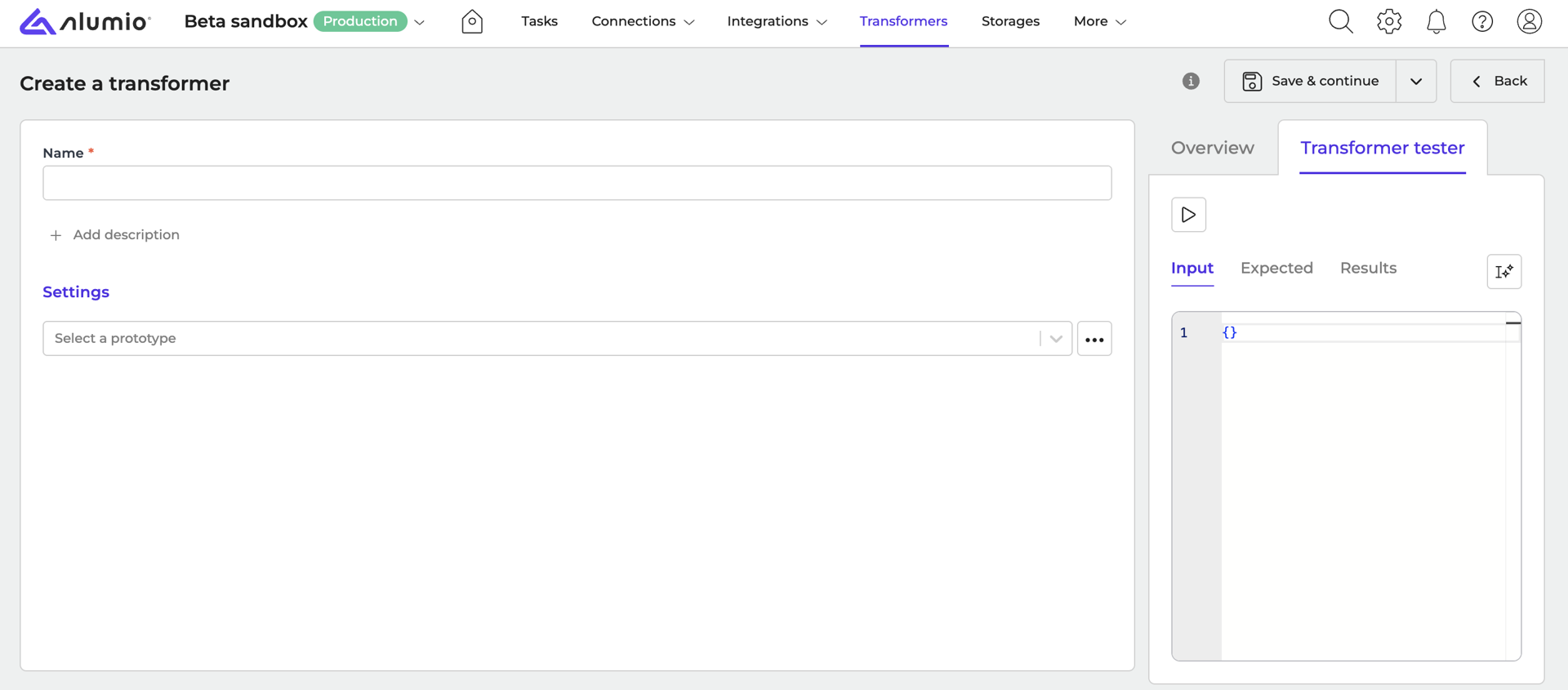
Task: Show notifications via bell icon
Action: 1436,22
